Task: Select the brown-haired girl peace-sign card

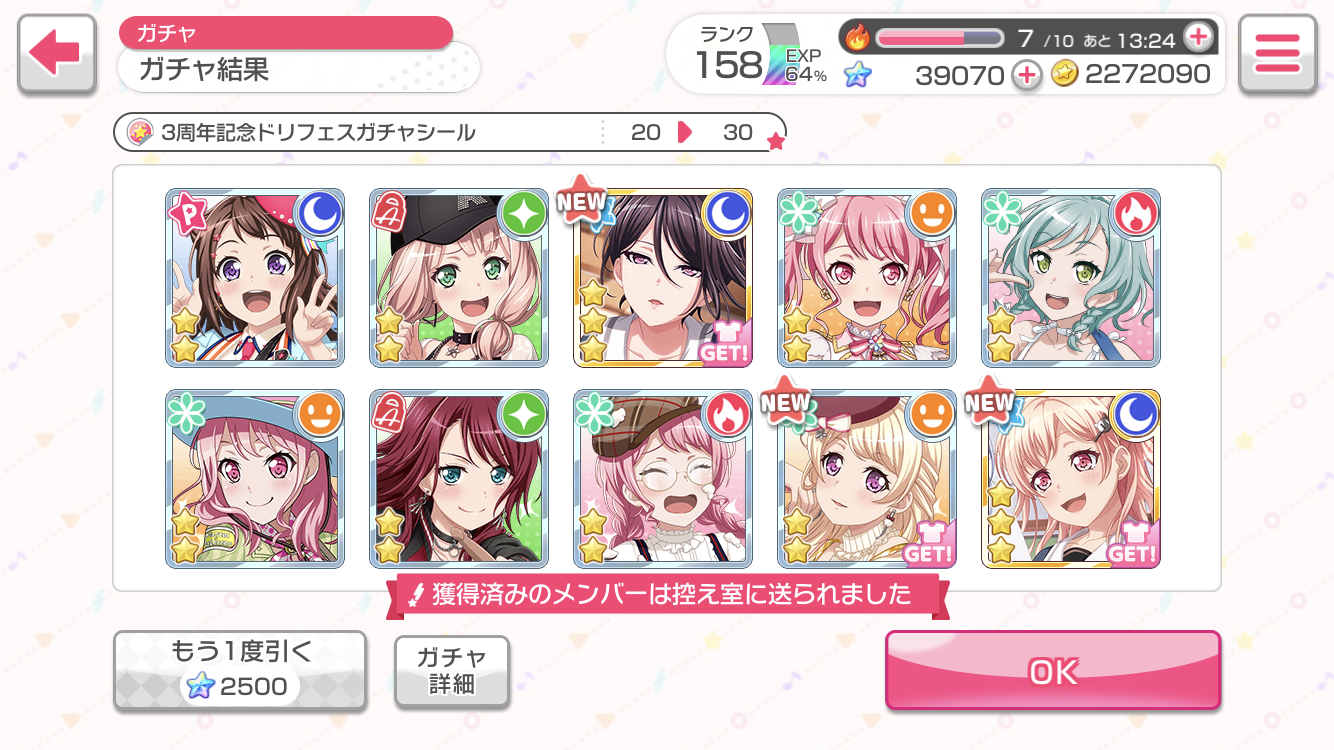Action: click(x=255, y=278)
